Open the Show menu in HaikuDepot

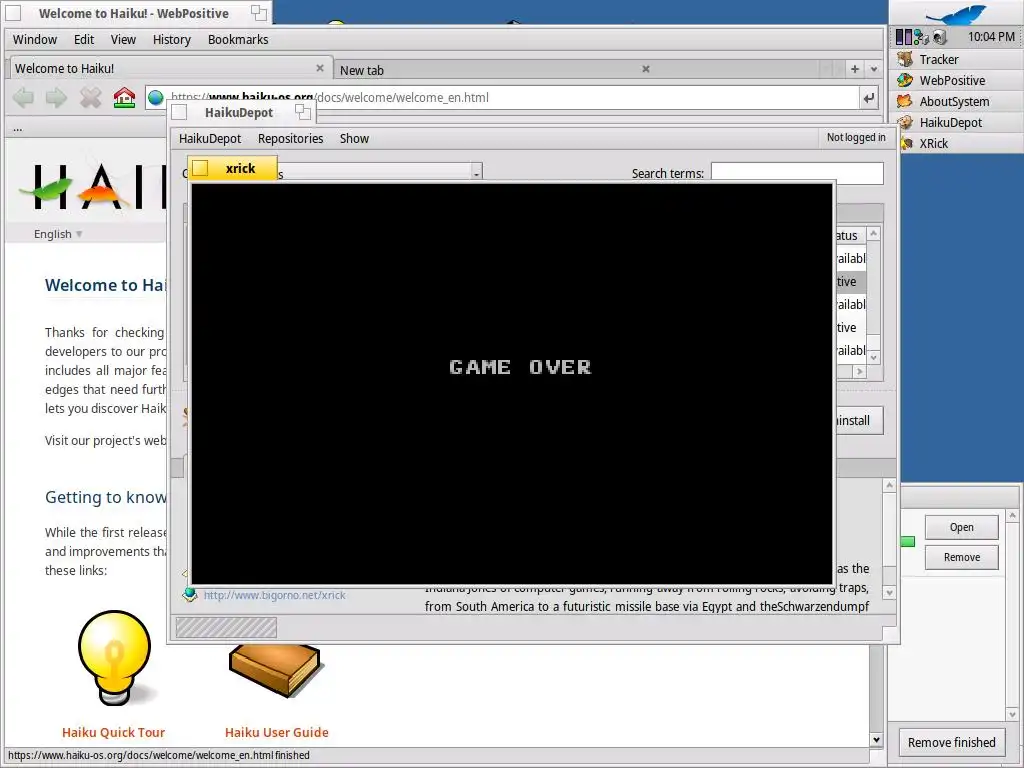click(354, 138)
